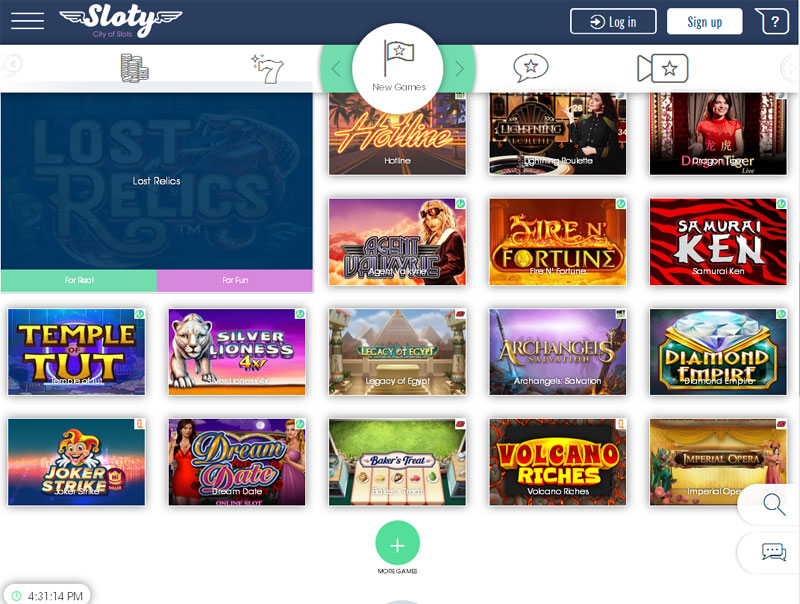Click the Sign up button

click(x=705, y=21)
